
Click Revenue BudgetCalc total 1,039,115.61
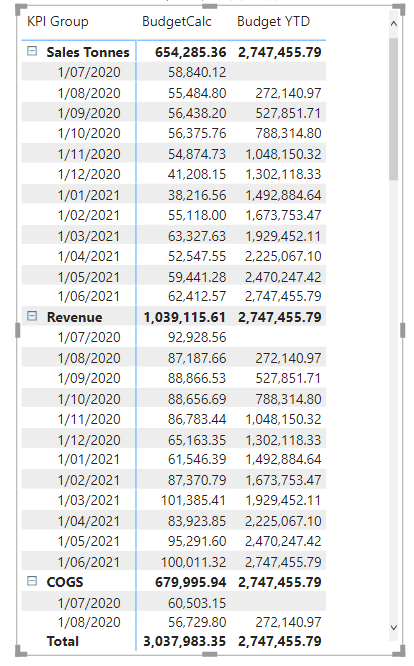point(185,317)
